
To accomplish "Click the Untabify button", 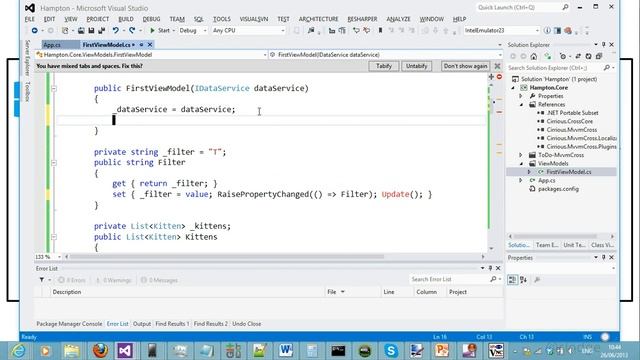I will pos(416,66).
